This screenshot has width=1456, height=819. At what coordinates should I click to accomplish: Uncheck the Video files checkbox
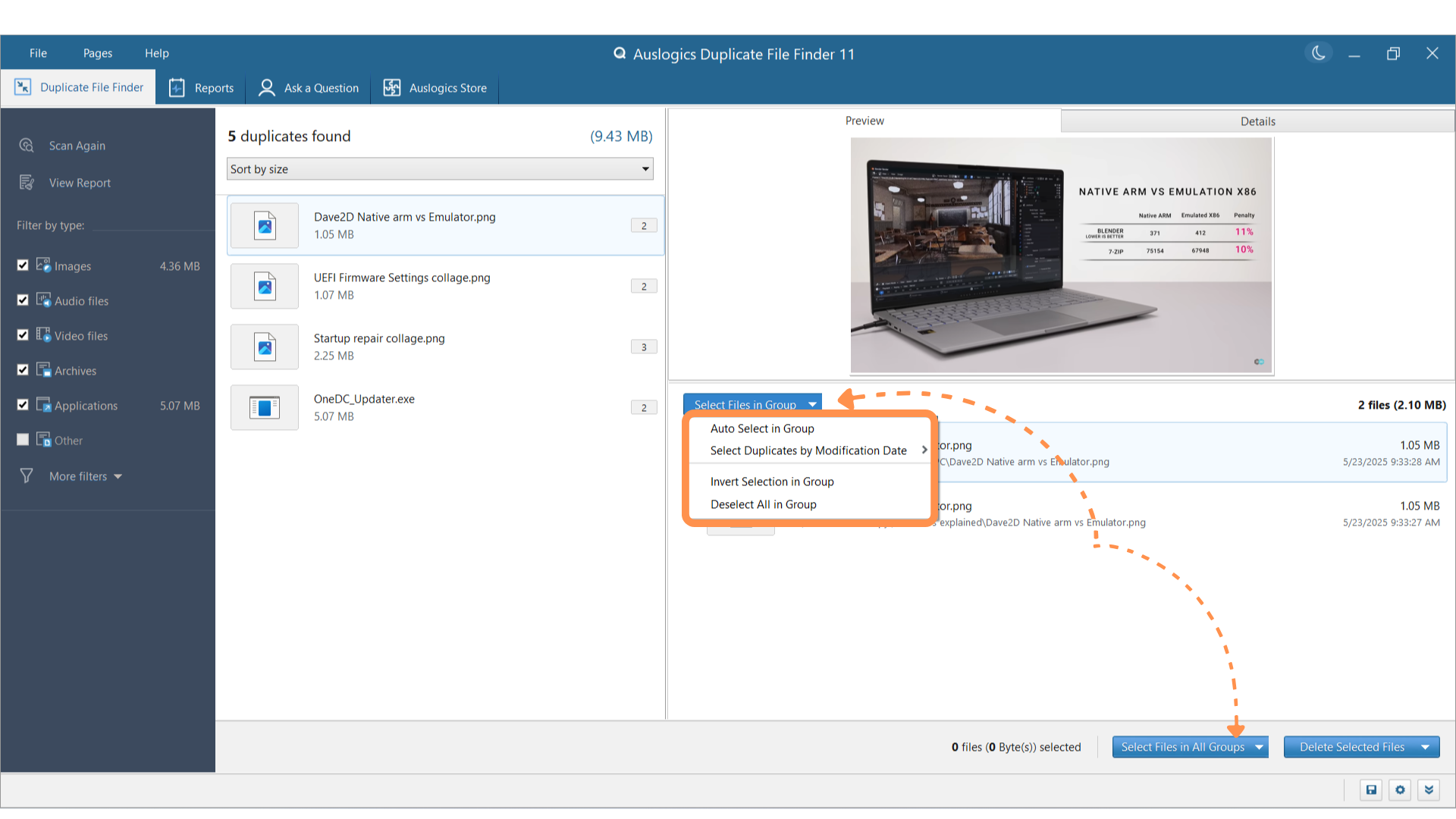pyautogui.click(x=23, y=335)
